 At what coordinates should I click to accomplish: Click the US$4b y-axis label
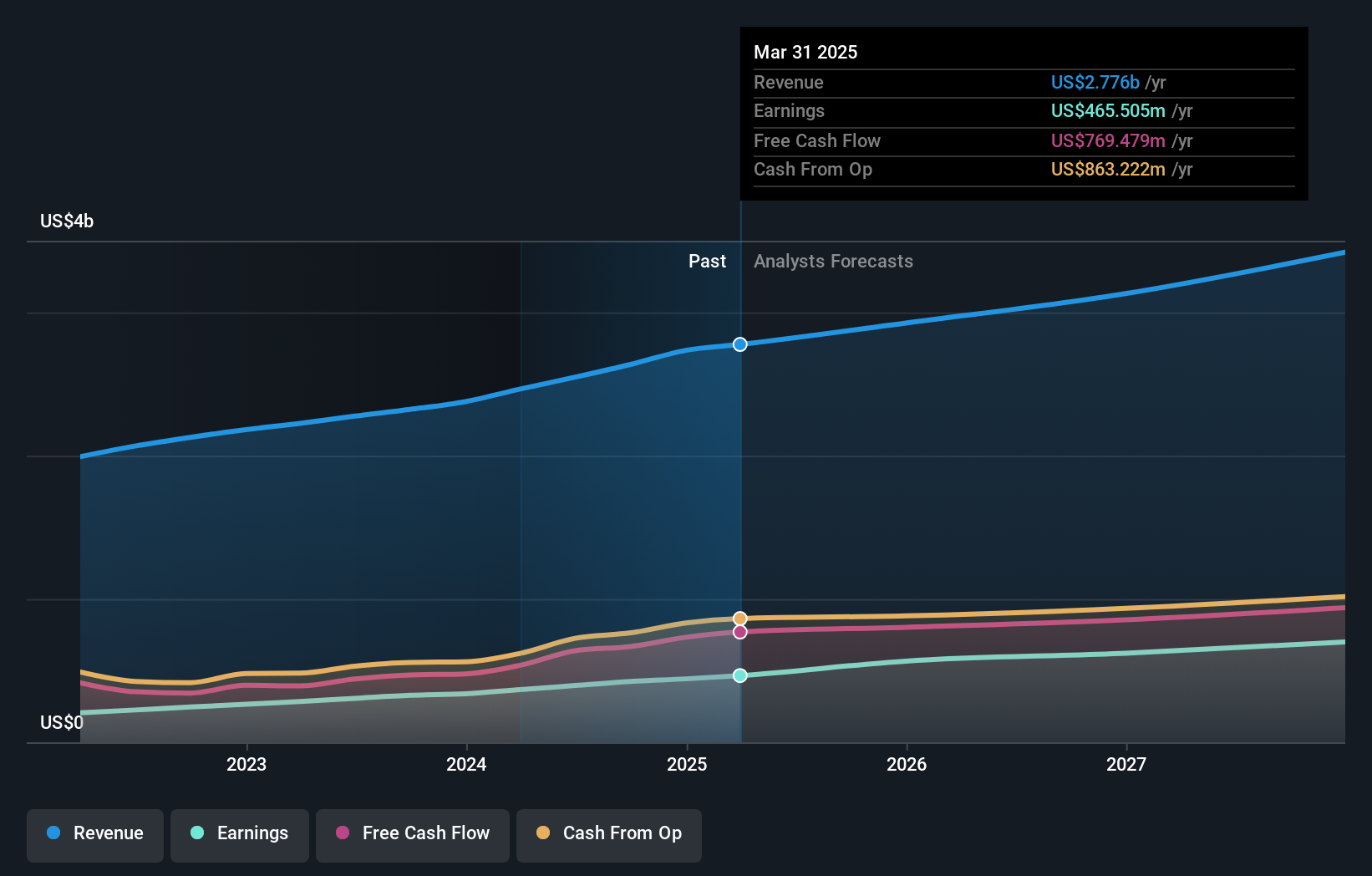pos(67,221)
